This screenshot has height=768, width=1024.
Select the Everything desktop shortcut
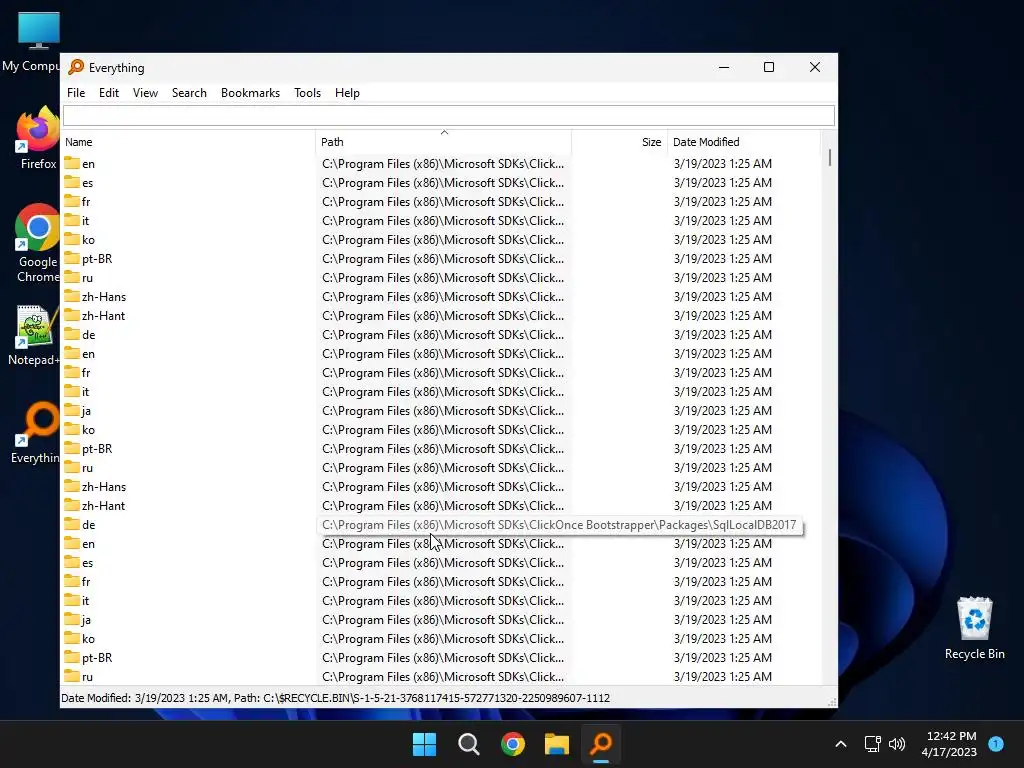[x=36, y=434]
